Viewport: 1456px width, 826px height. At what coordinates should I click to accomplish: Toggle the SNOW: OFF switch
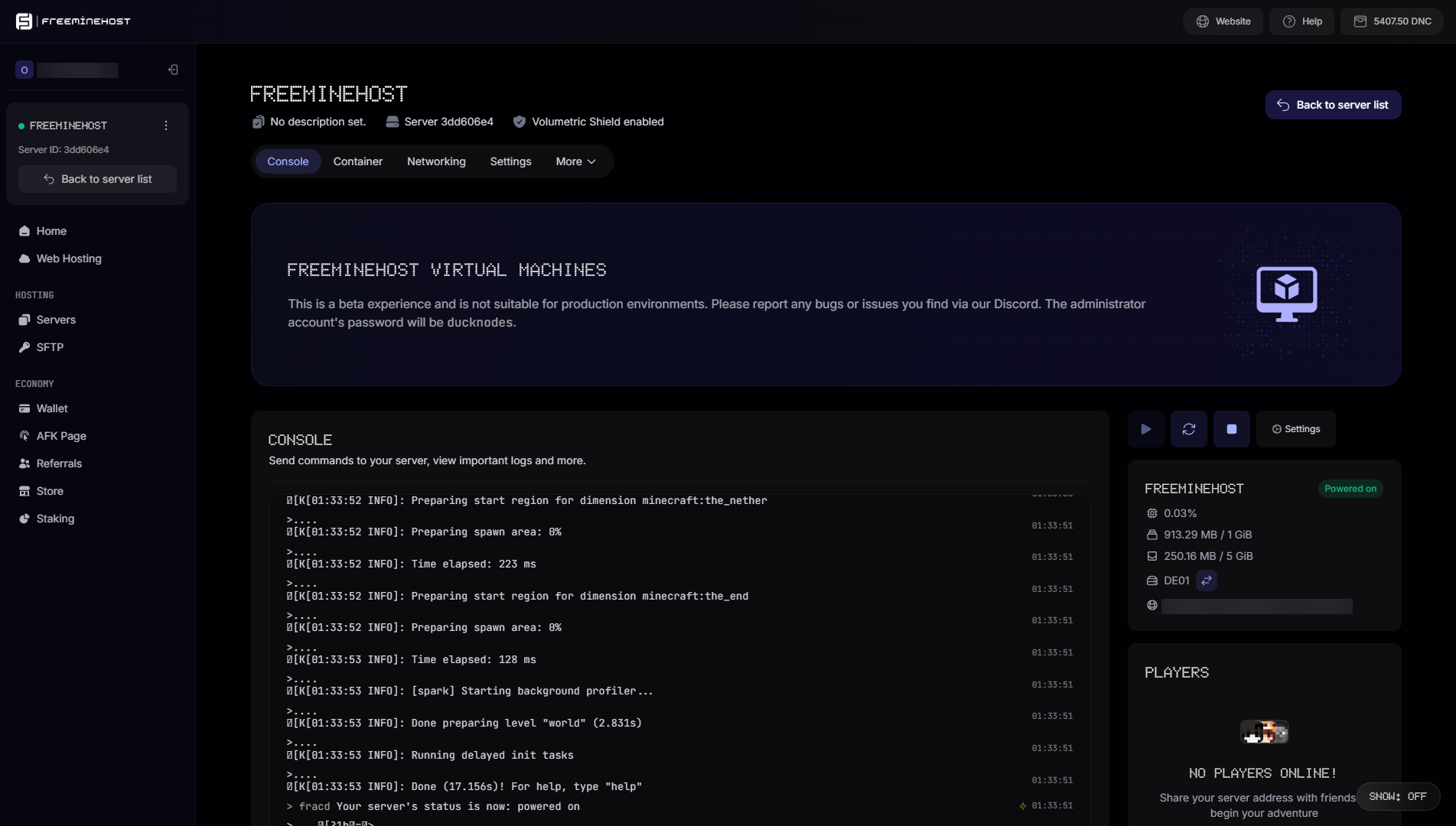point(1397,796)
